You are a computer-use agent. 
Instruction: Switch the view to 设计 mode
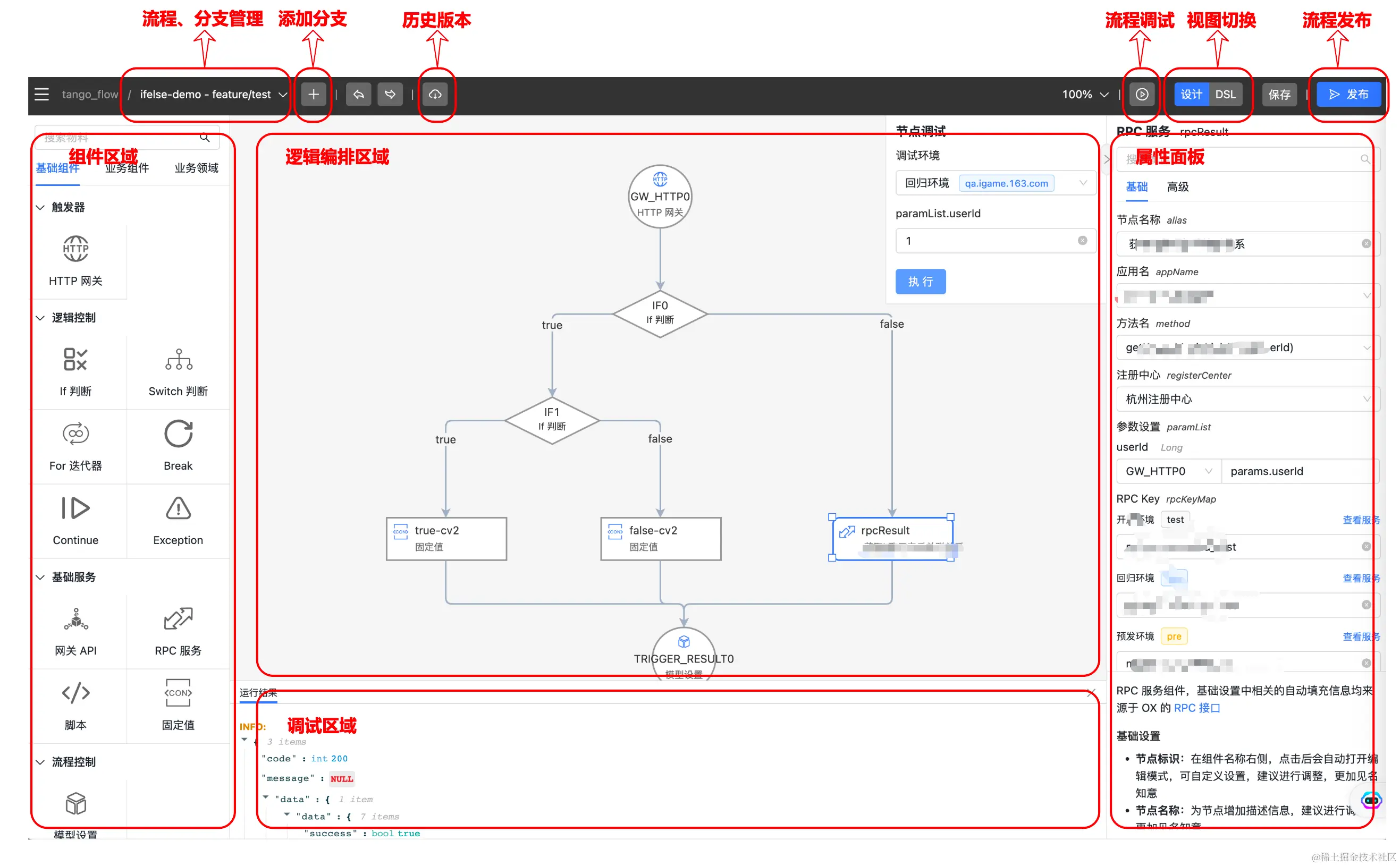1191,95
